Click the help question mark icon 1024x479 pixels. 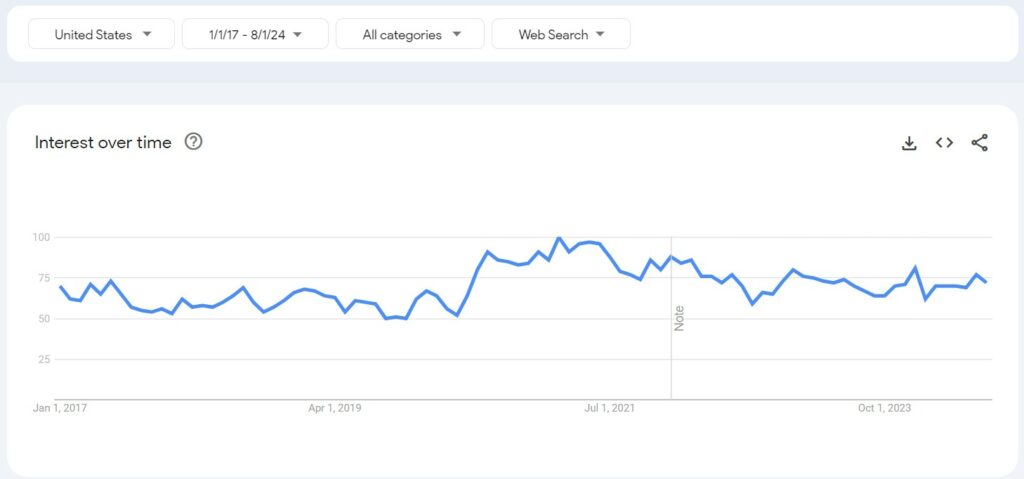[194, 142]
